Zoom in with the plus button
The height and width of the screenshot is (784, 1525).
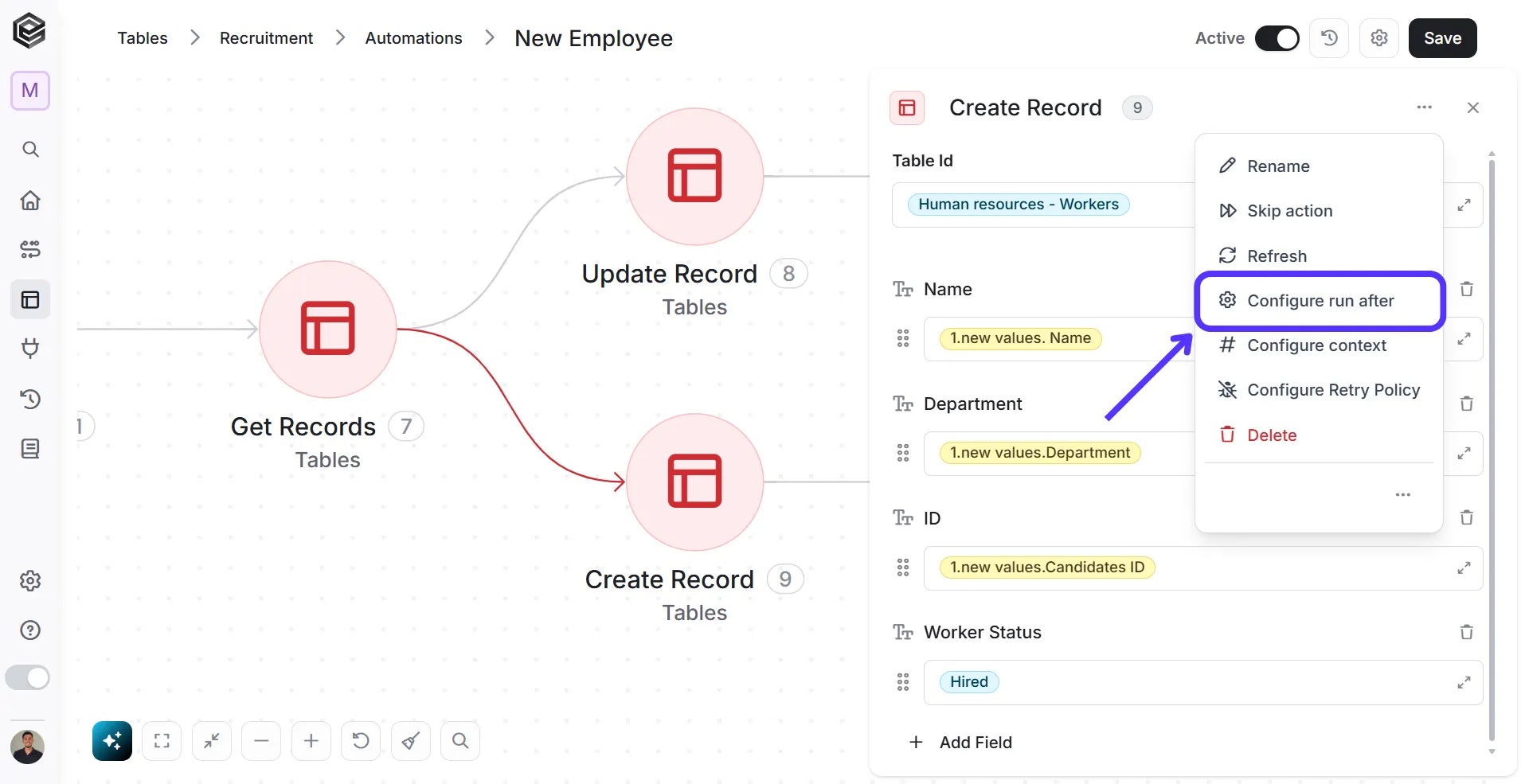(311, 741)
